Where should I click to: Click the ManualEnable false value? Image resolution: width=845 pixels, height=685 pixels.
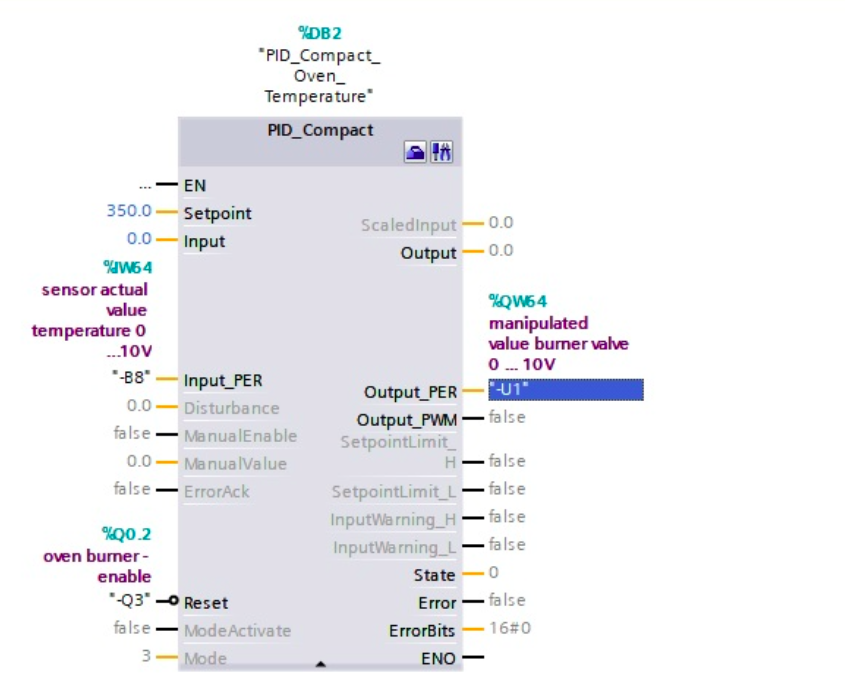coord(132,434)
